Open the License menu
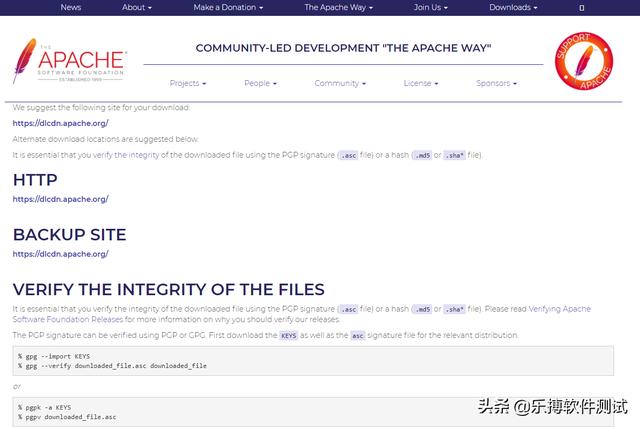640x427 pixels. tap(421, 83)
